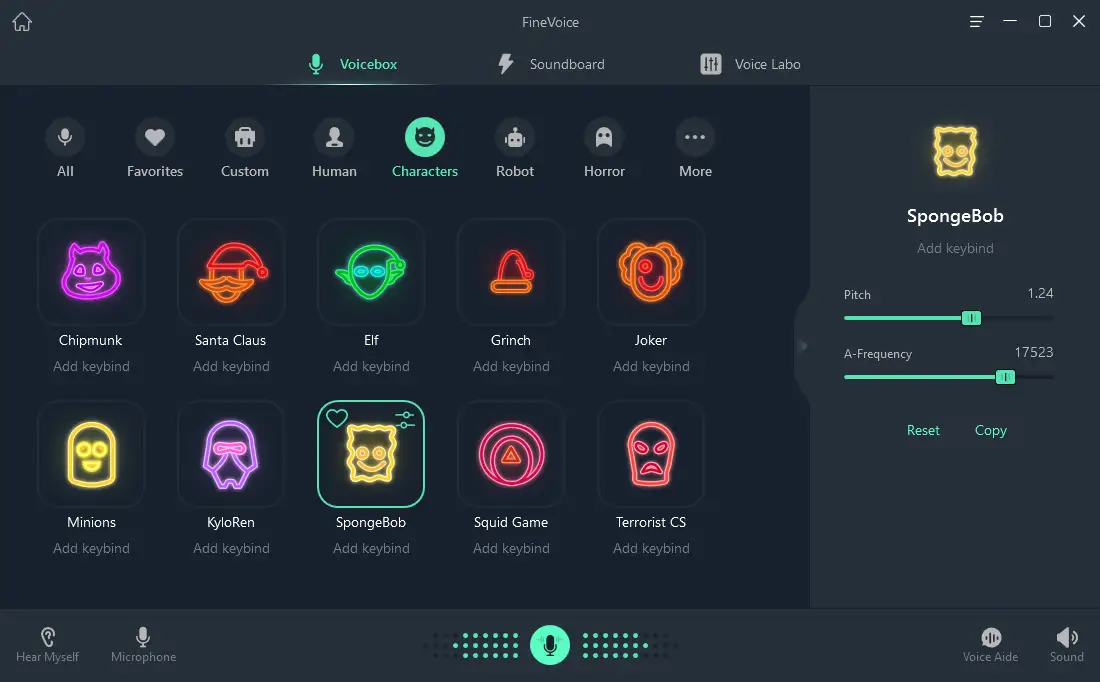Click Copy in the voice settings panel

pos(990,430)
